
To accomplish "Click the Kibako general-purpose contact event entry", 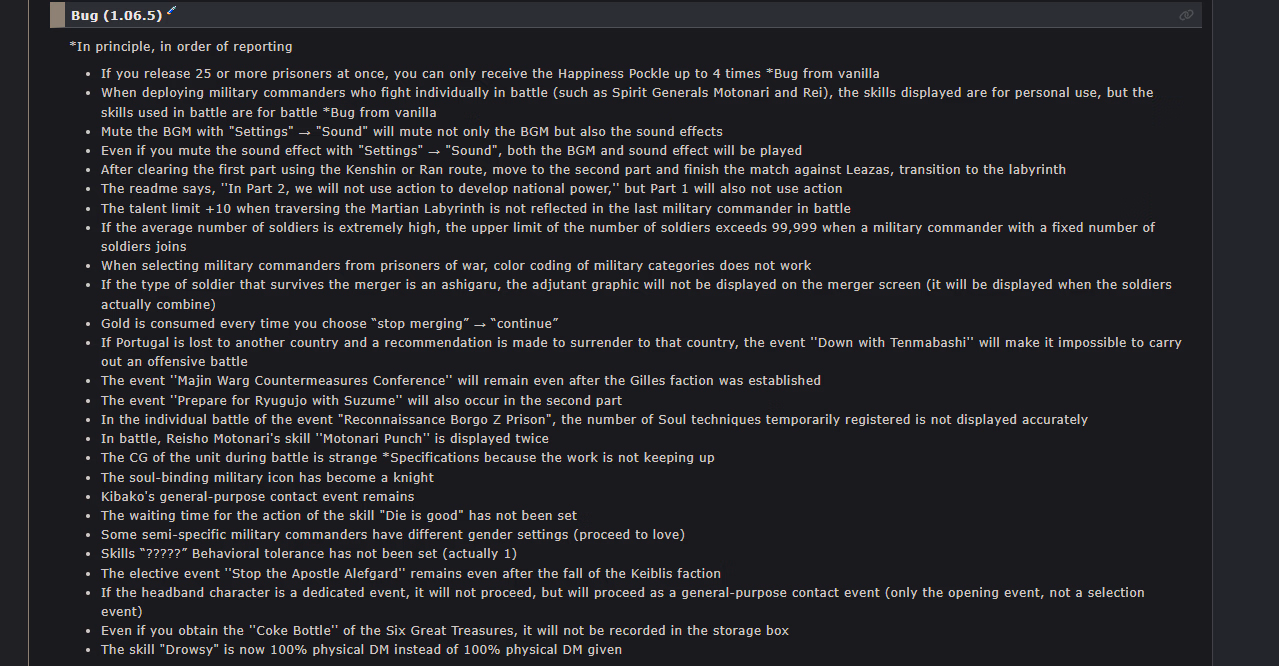I will pyautogui.click(x=257, y=496).
